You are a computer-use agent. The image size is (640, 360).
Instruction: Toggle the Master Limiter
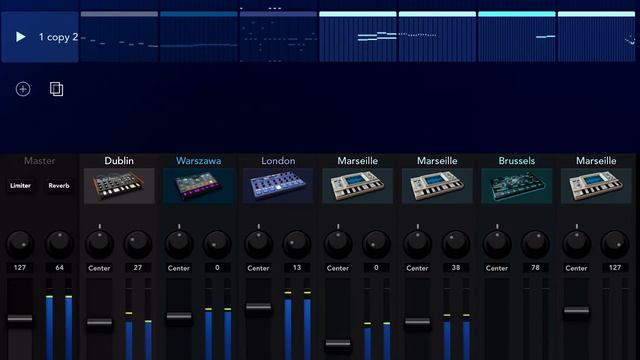tap(20, 186)
